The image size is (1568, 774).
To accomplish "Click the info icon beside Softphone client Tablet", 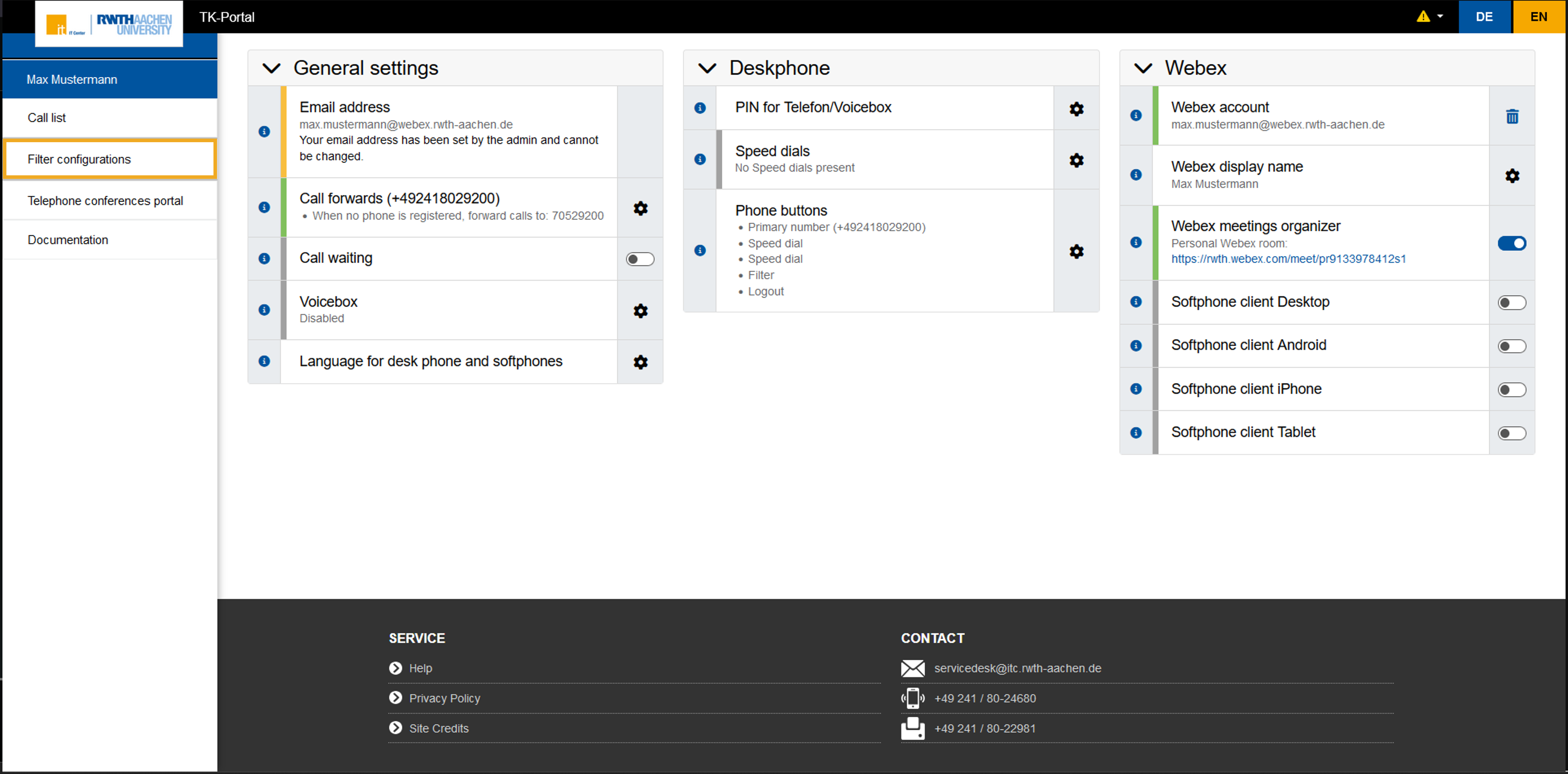I will 1136,433.
